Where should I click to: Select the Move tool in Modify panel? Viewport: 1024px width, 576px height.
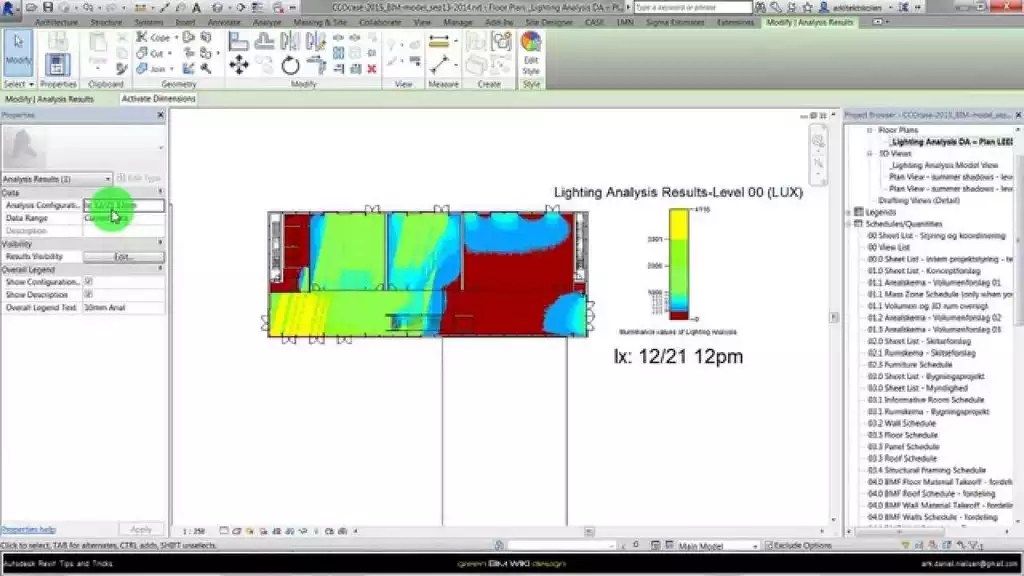point(237,65)
